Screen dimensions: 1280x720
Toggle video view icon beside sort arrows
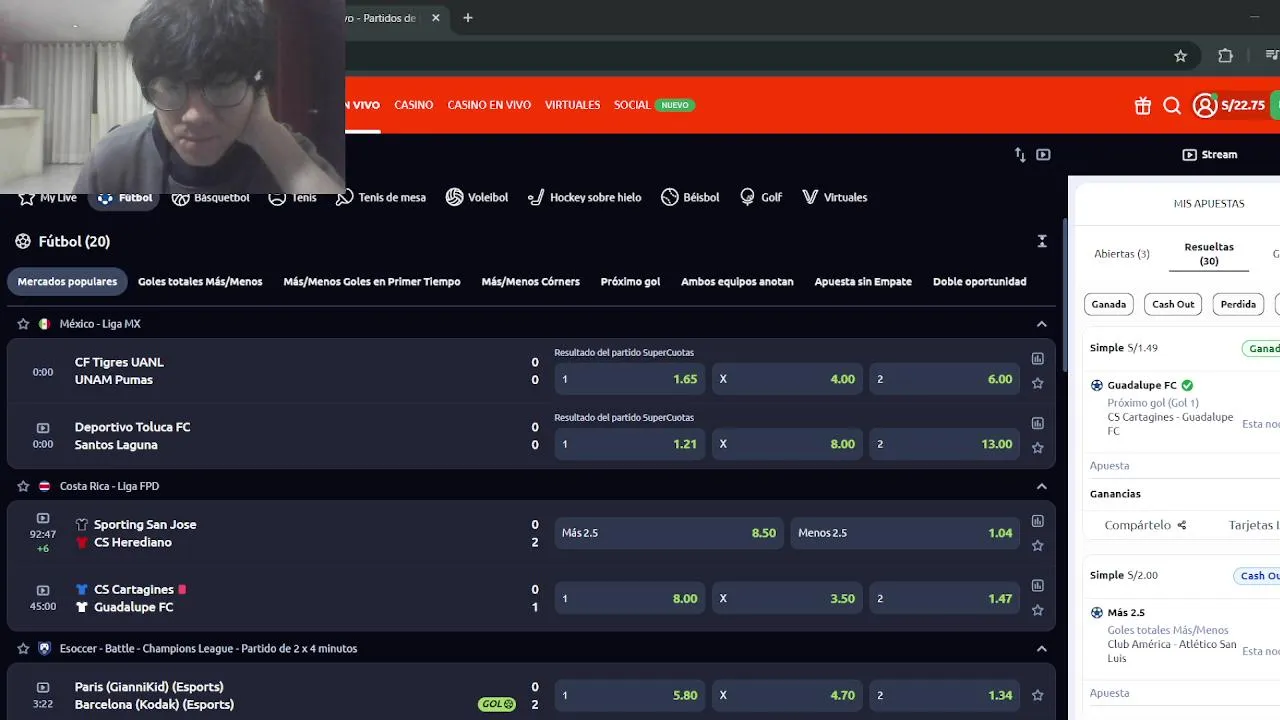pos(1043,154)
